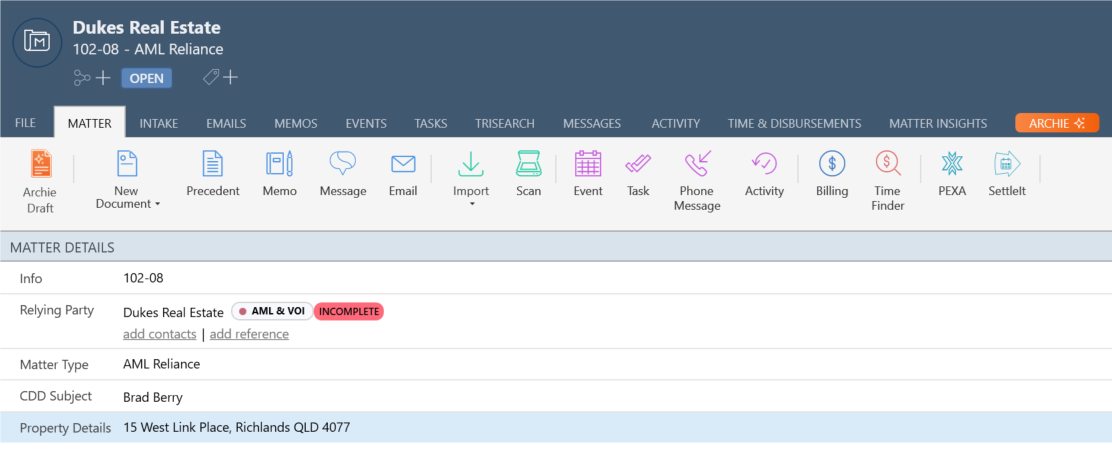The height and width of the screenshot is (456, 1112).
Task: Launch Time Finder
Action: (x=887, y=182)
